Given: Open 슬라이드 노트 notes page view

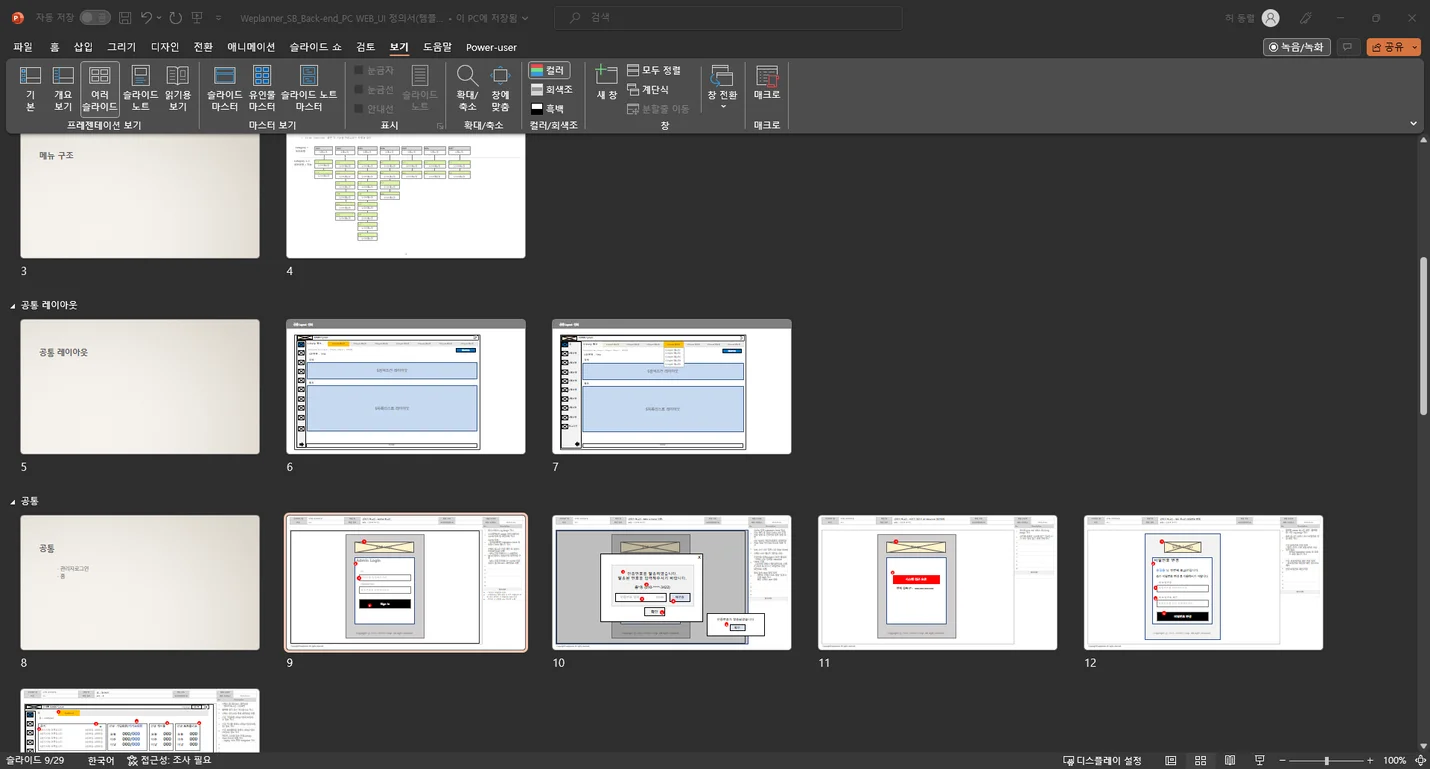Looking at the screenshot, I should click(x=141, y=89).
